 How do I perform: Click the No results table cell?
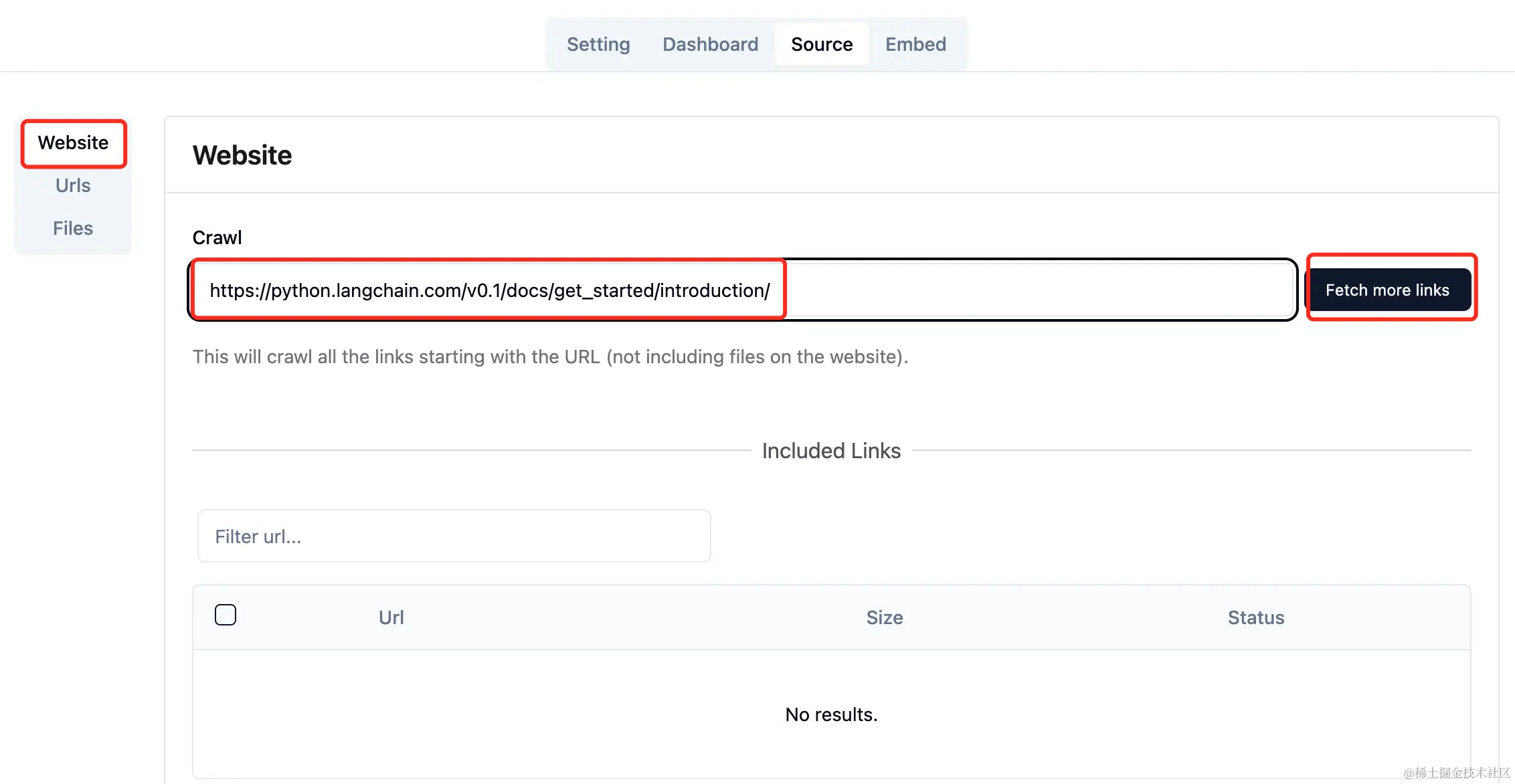click(x=831, y=714)
